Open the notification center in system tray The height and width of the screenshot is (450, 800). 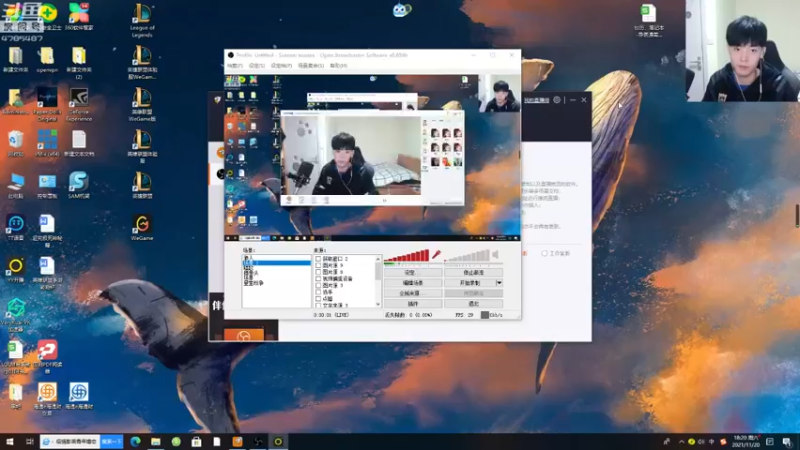(787, 441)
